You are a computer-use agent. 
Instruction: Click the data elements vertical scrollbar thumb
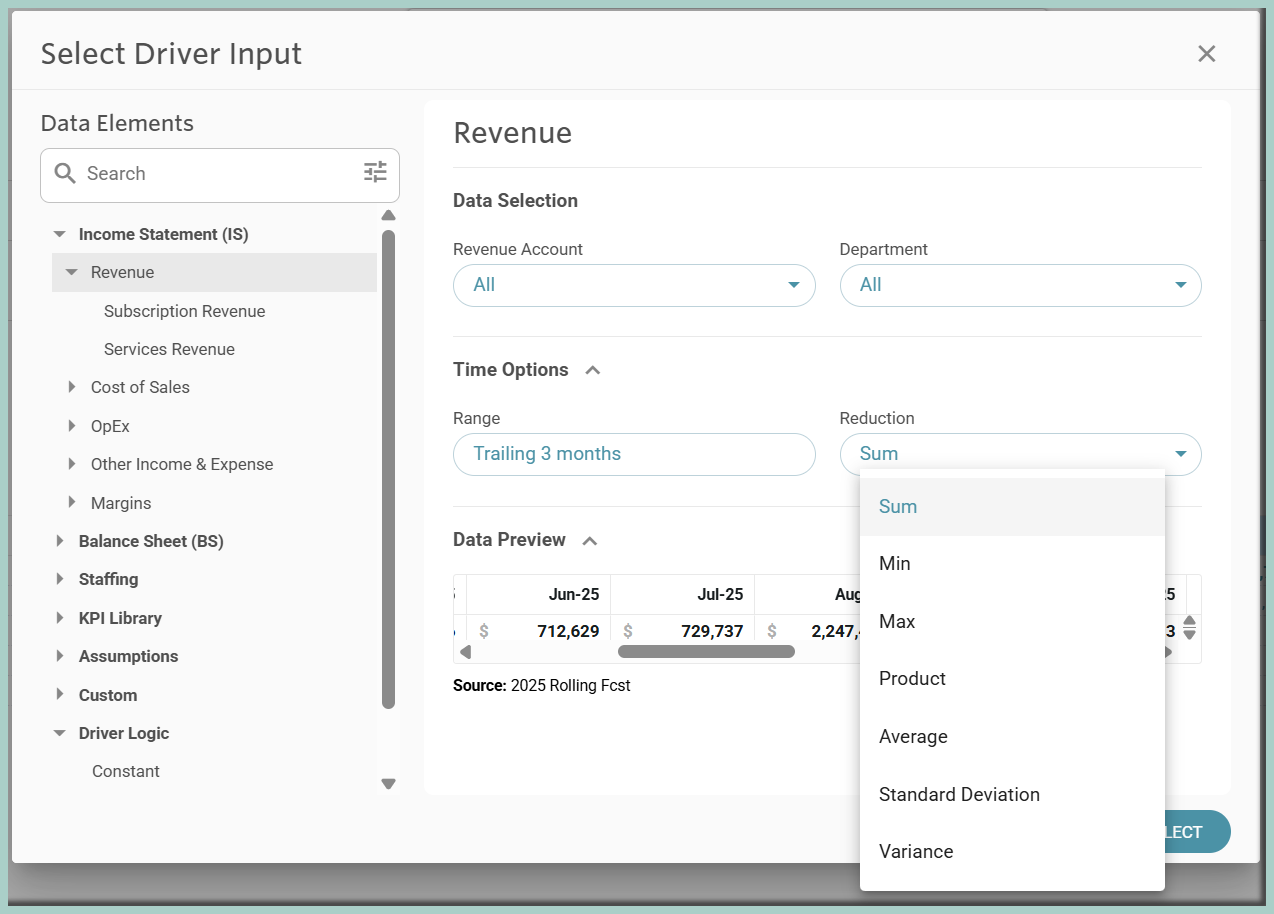pyautogui.click(x=389, y=469)
